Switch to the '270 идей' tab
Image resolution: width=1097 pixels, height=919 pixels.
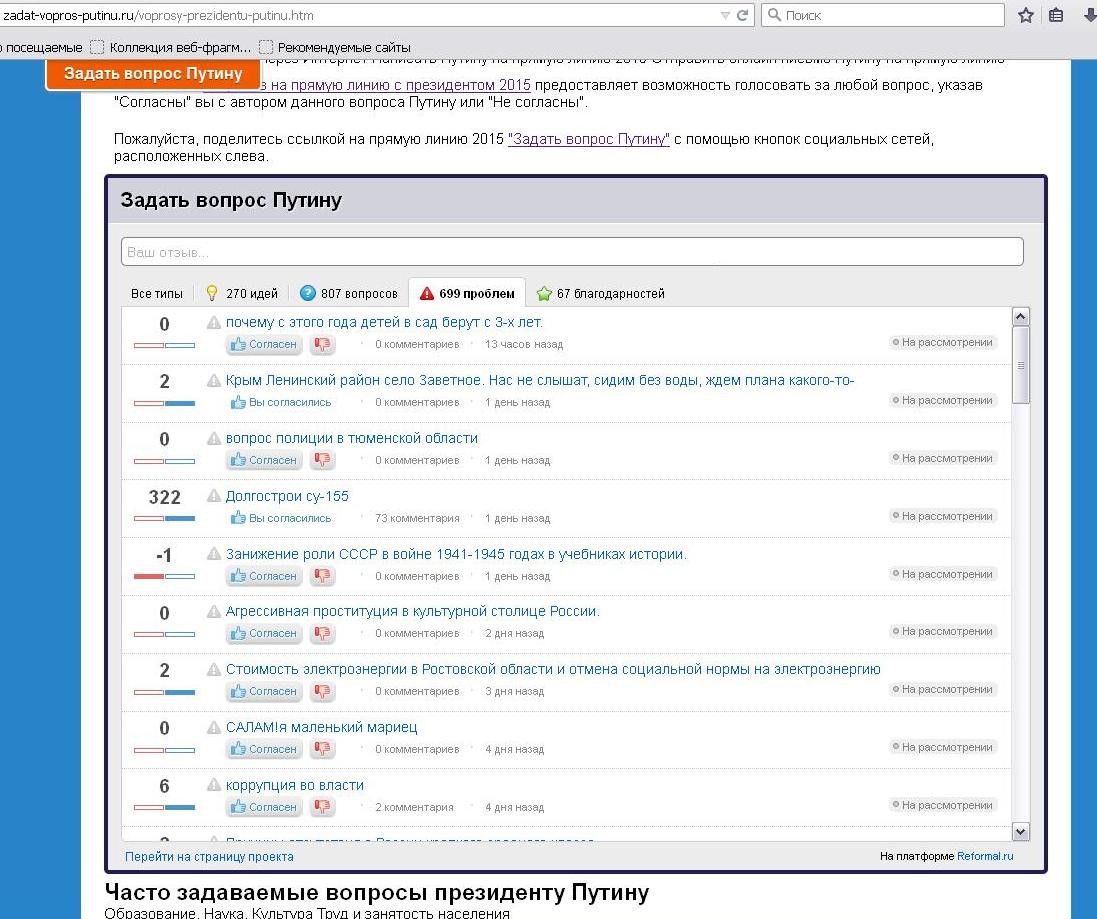[x=242, y=294]
